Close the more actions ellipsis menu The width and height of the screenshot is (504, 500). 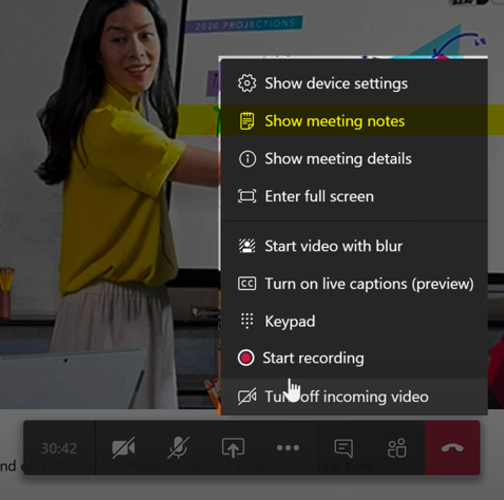[288, 448]
